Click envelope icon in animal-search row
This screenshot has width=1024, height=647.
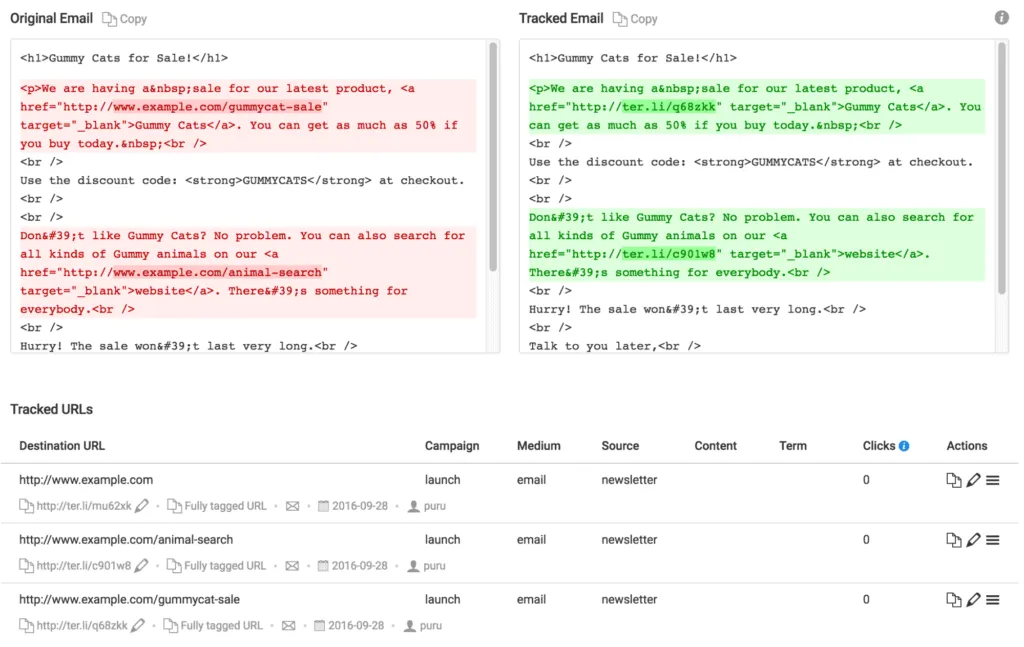292,566
